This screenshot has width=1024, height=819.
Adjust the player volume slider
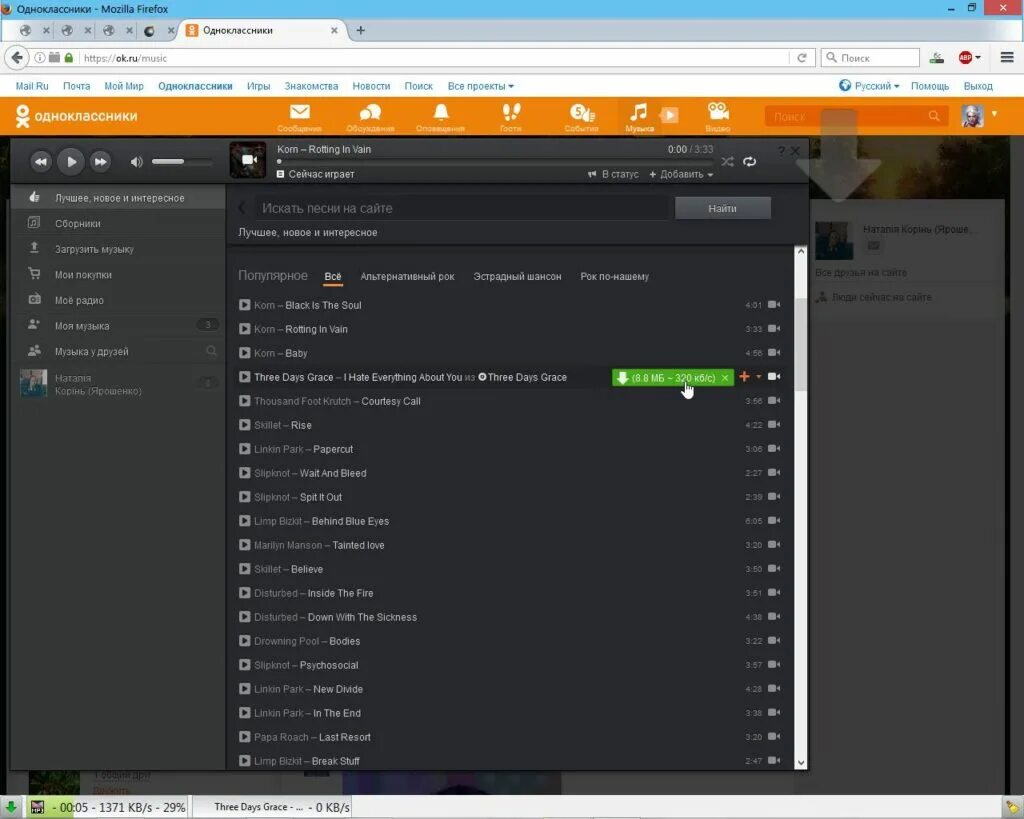[x=182, y=161]
